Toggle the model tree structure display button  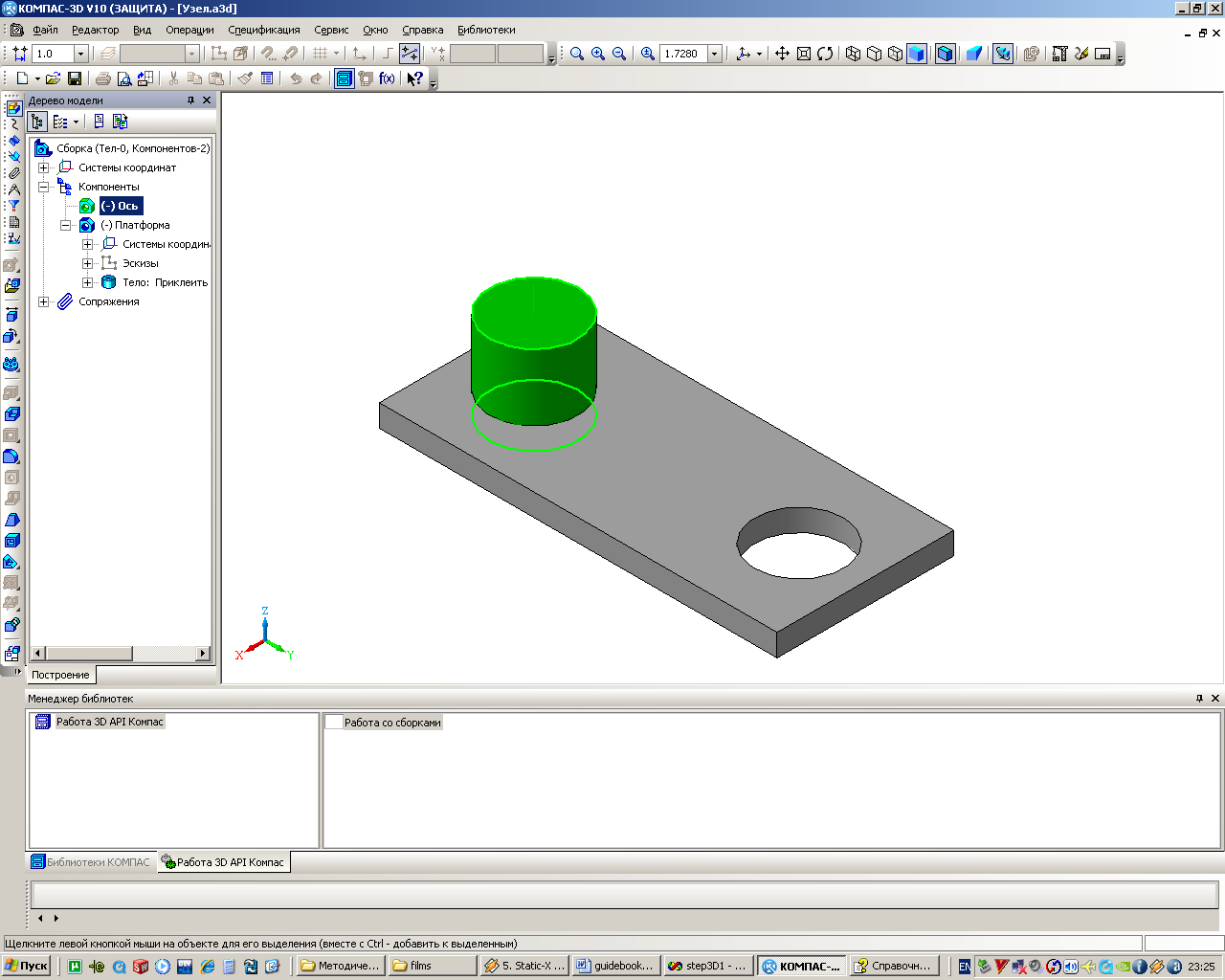(x=37, y=122)
